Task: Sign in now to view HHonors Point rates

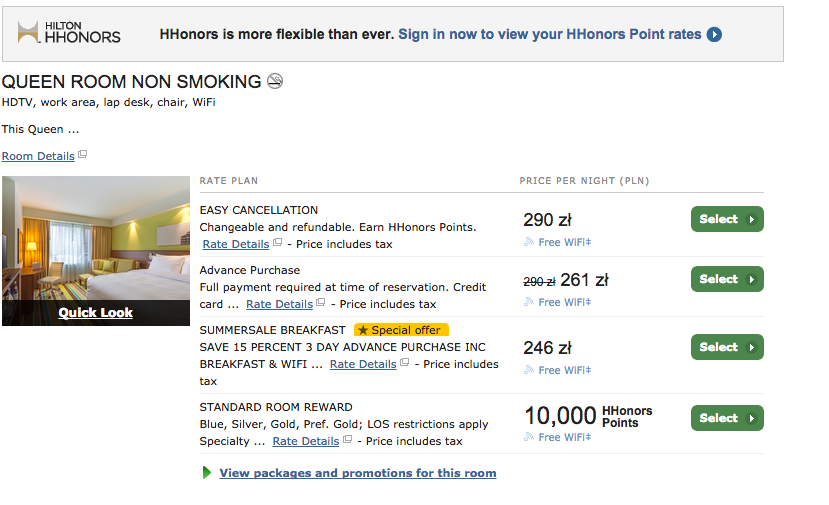Action: click(x=550, y=34)
